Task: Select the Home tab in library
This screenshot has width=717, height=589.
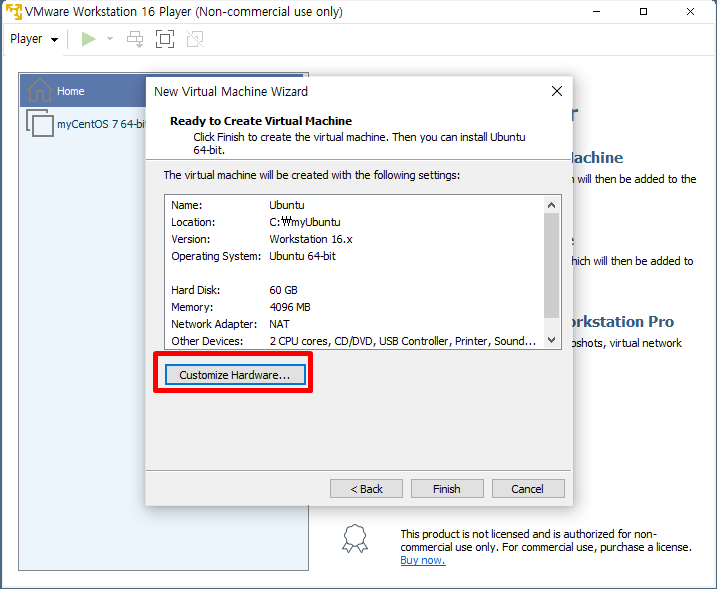Action: [x=83, y=91]
